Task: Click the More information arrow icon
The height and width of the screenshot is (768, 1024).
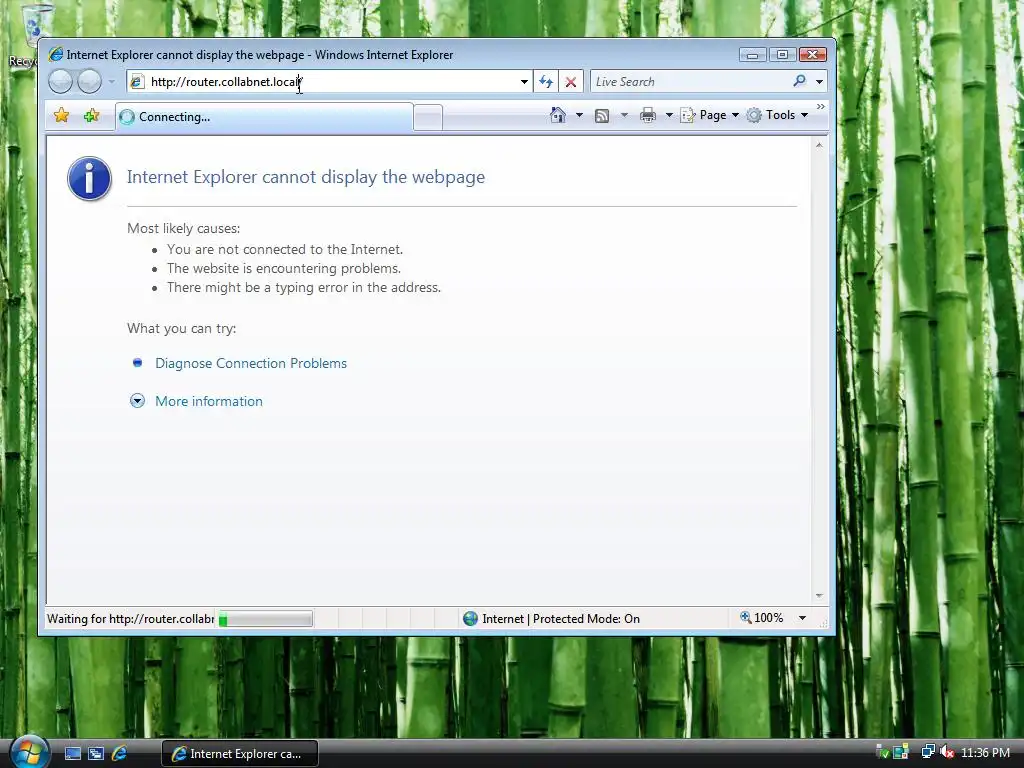Action: click(x=137, y=401)
